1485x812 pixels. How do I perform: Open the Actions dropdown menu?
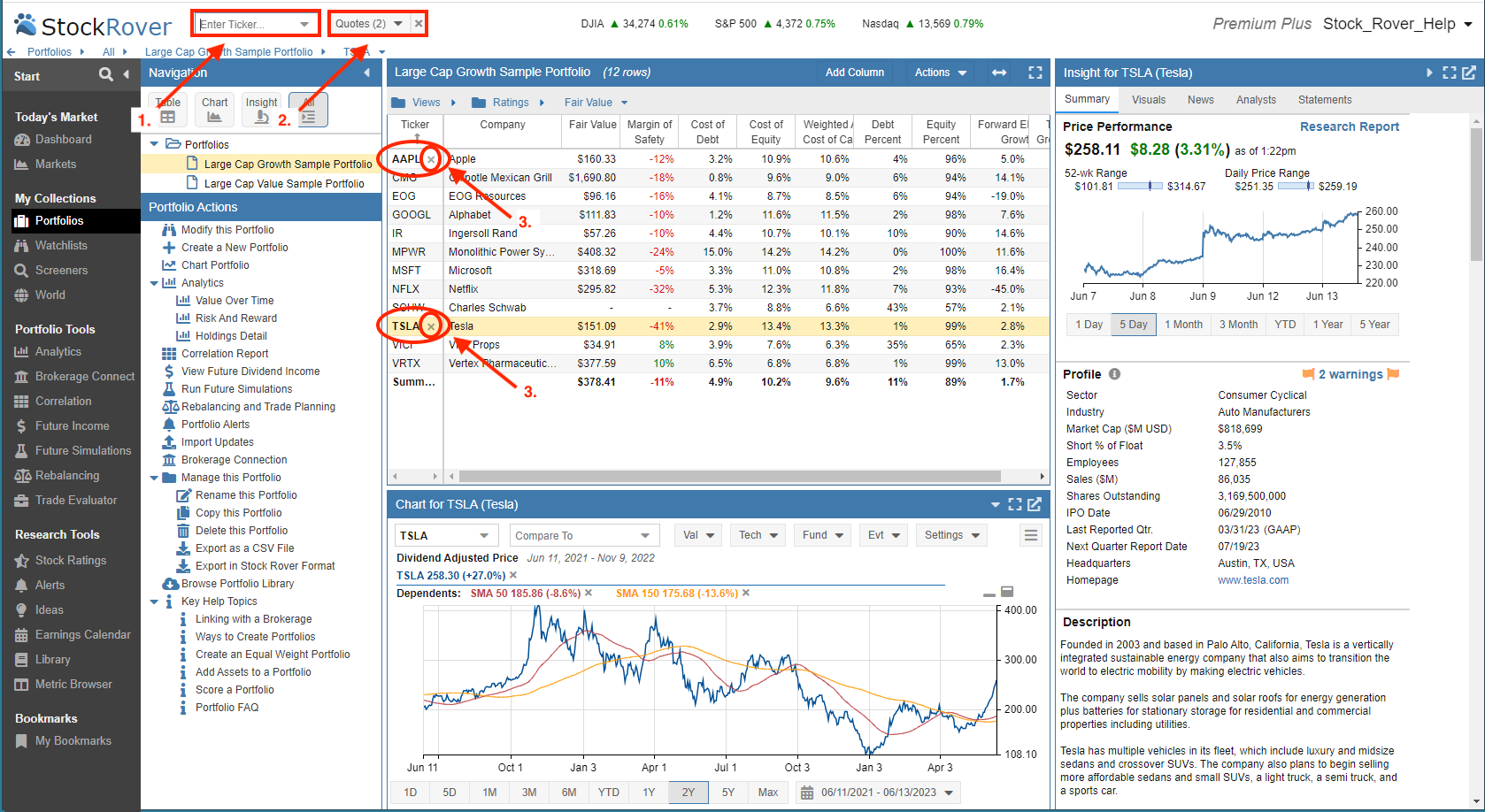(941, 73)
